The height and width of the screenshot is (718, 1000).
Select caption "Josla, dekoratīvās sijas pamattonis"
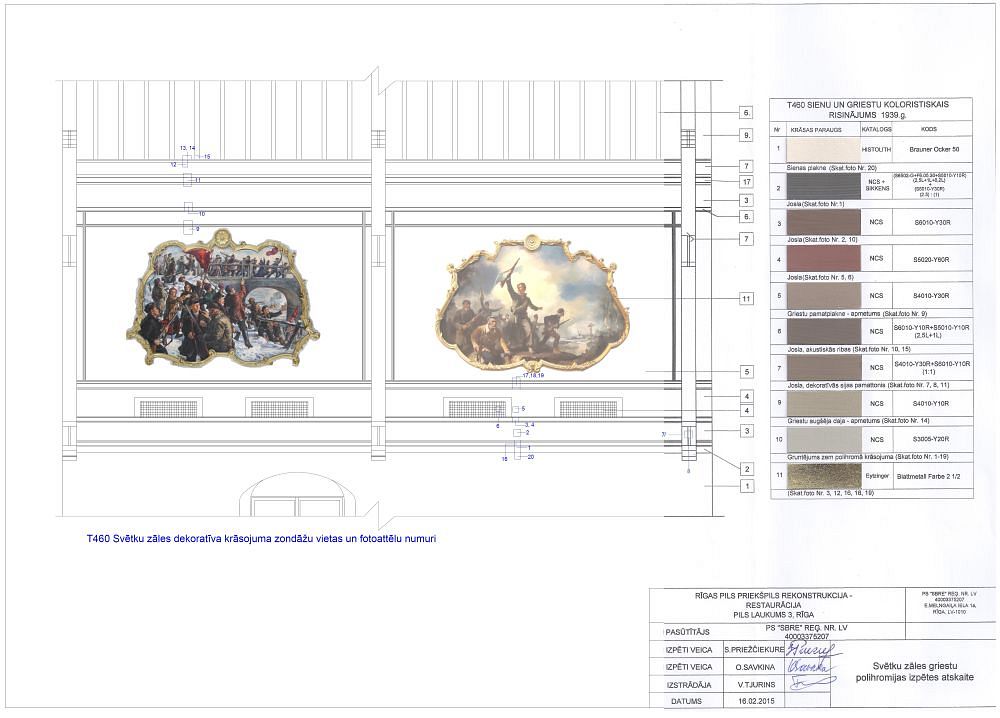click(835, 385)
